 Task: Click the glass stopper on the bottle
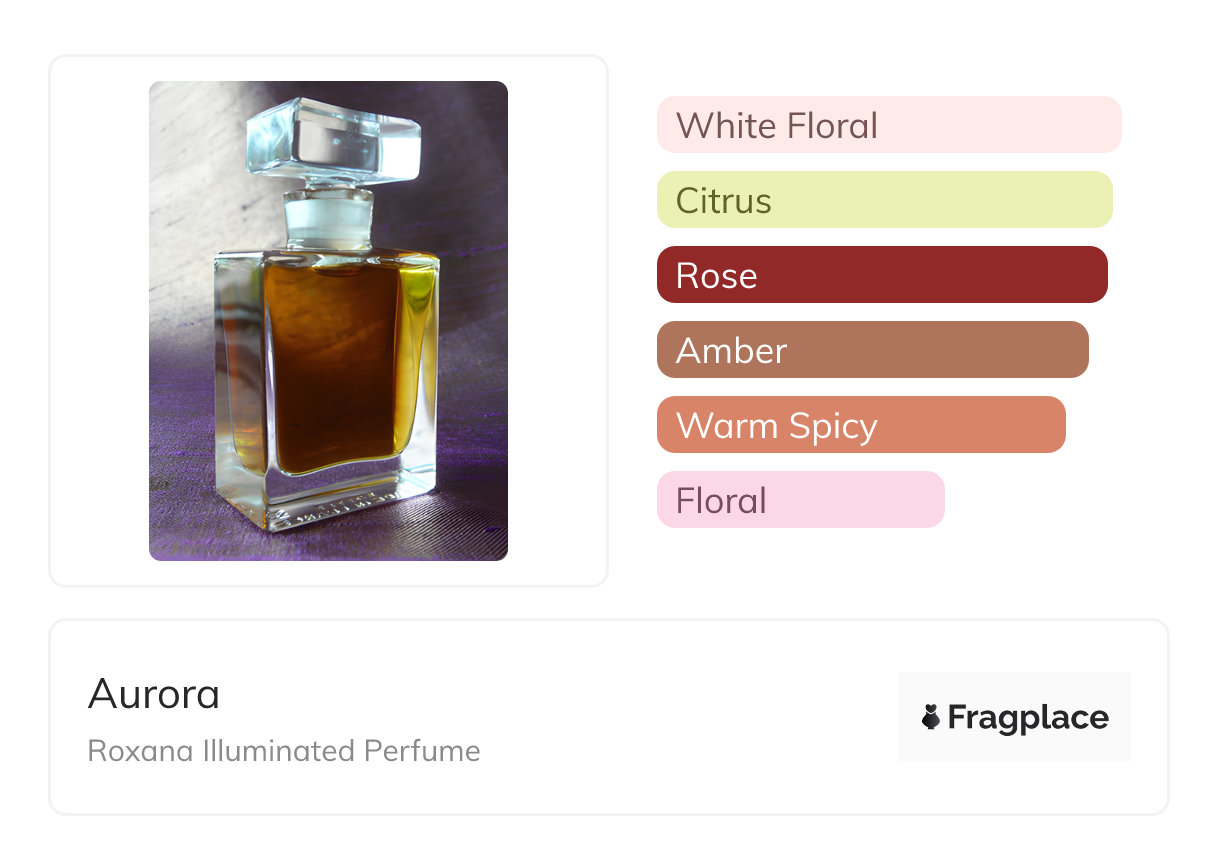click(x=333, y=140)
